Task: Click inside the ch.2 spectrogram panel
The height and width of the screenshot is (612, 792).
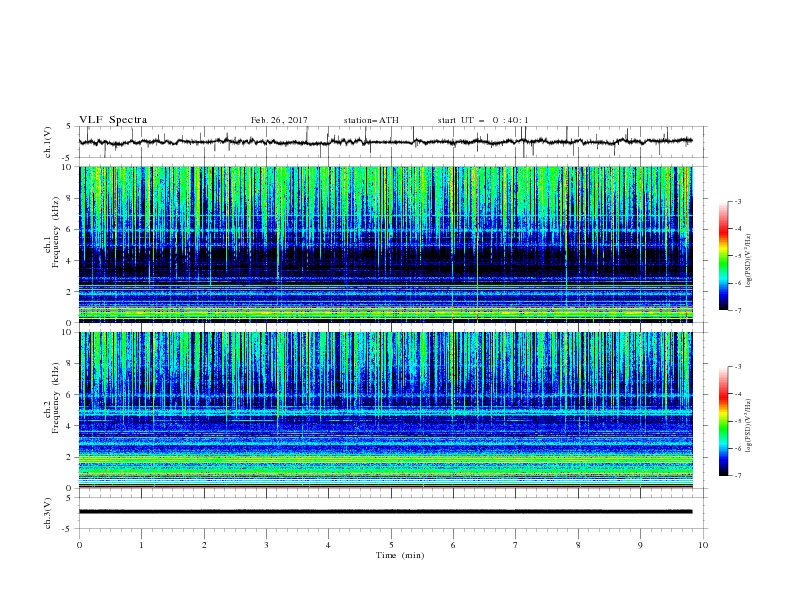Action: [x=386, y=410]
